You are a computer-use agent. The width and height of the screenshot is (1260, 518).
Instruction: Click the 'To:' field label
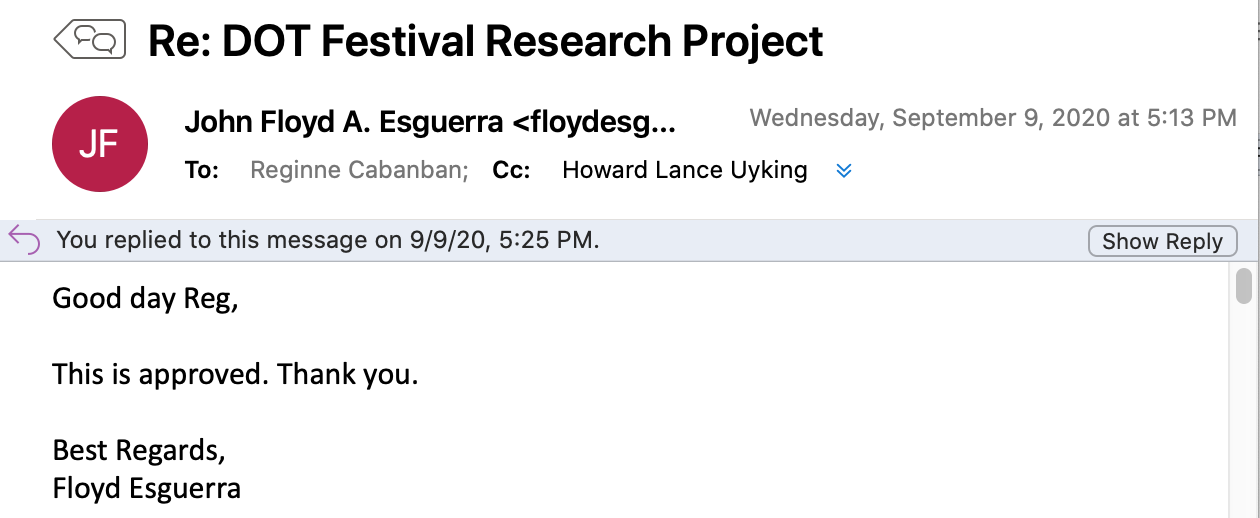click(x=202, y=170)
